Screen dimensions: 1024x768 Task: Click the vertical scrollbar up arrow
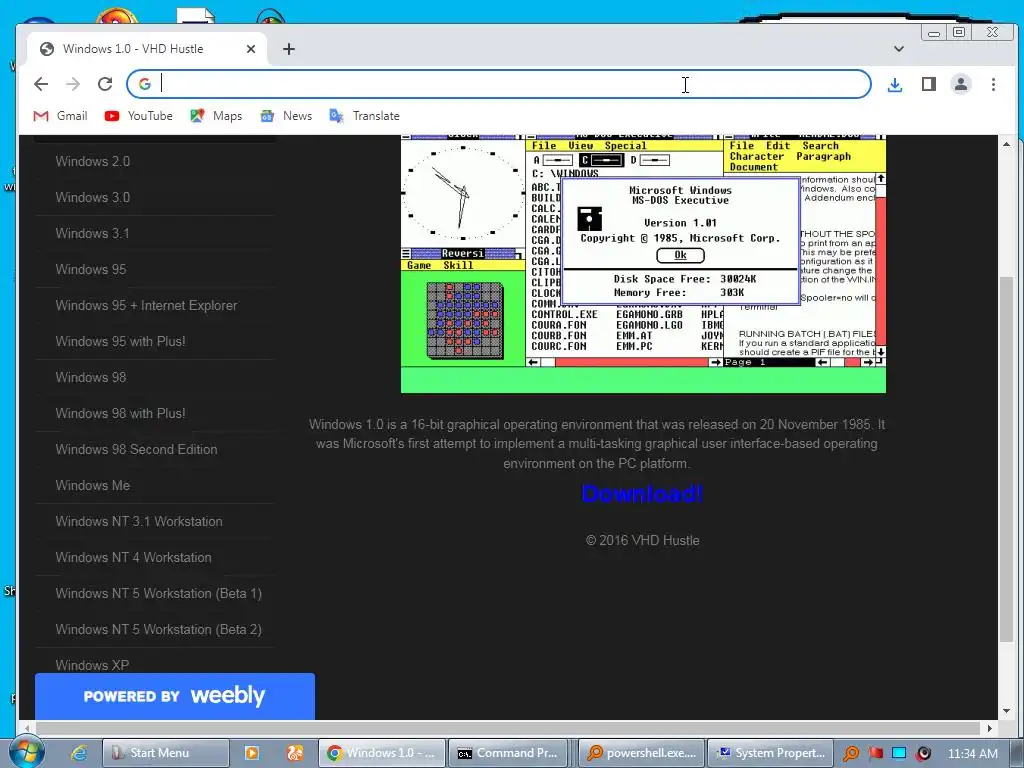[1006, 144]
